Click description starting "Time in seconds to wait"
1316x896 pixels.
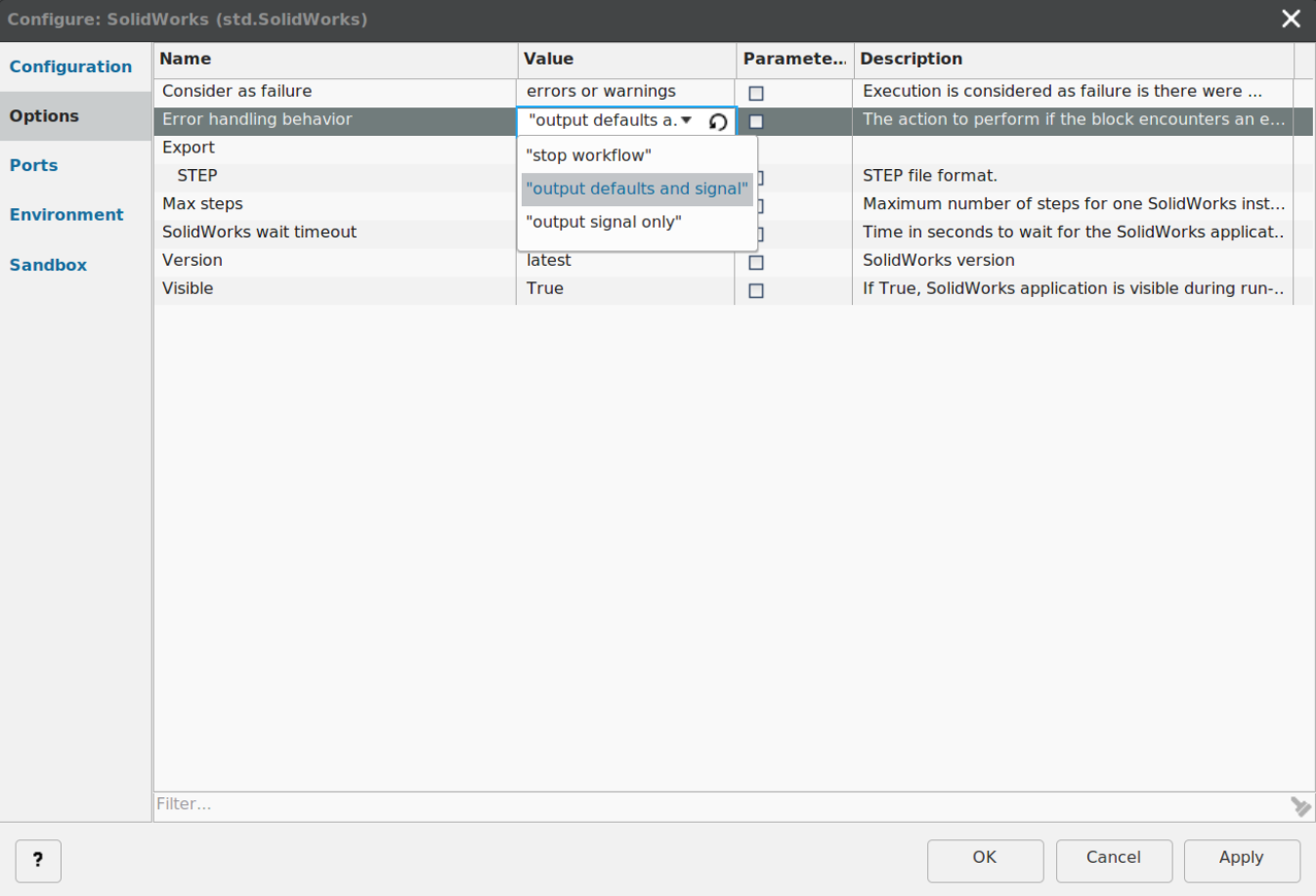pyautogui.click(x=1074, y=233)
